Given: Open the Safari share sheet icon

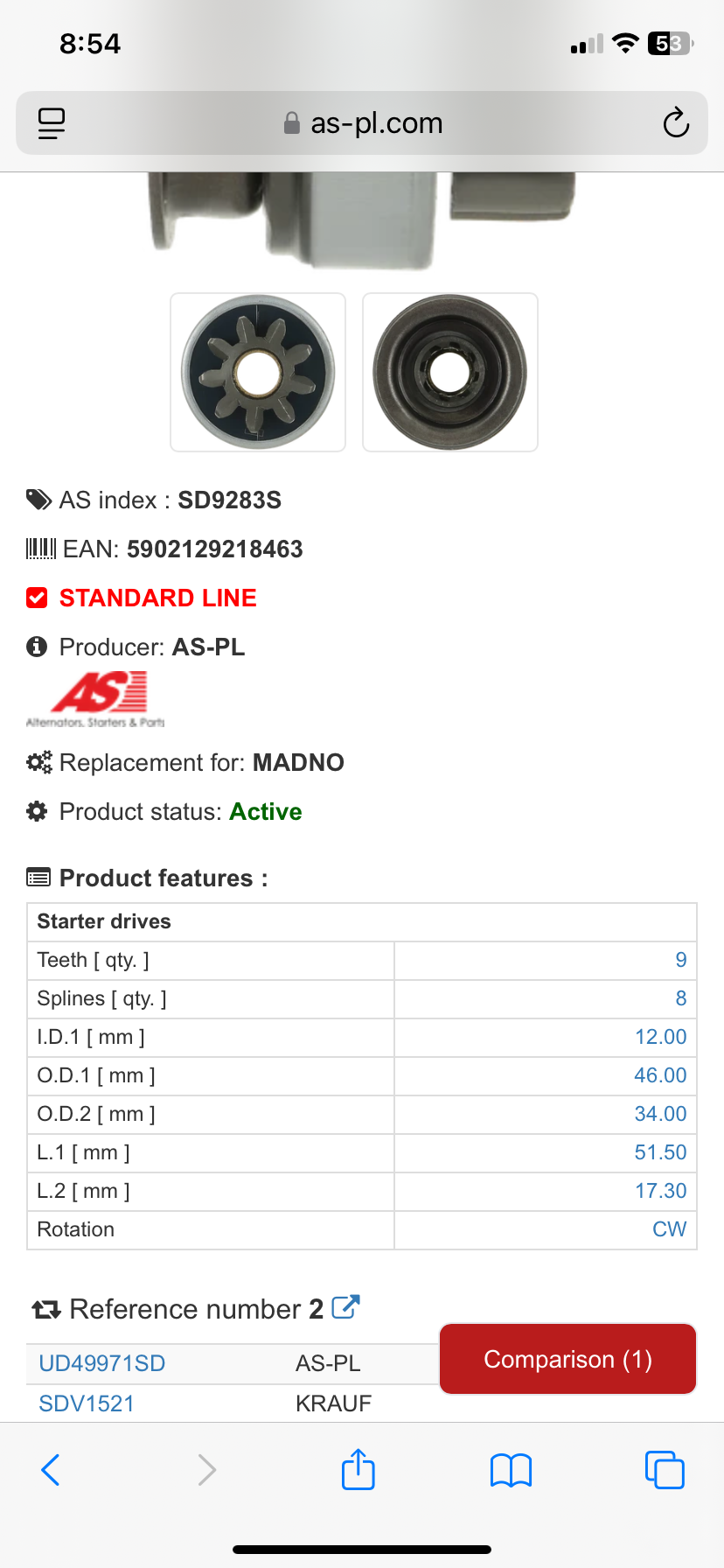Looking at the screenshot, I should coord(359,1469).
